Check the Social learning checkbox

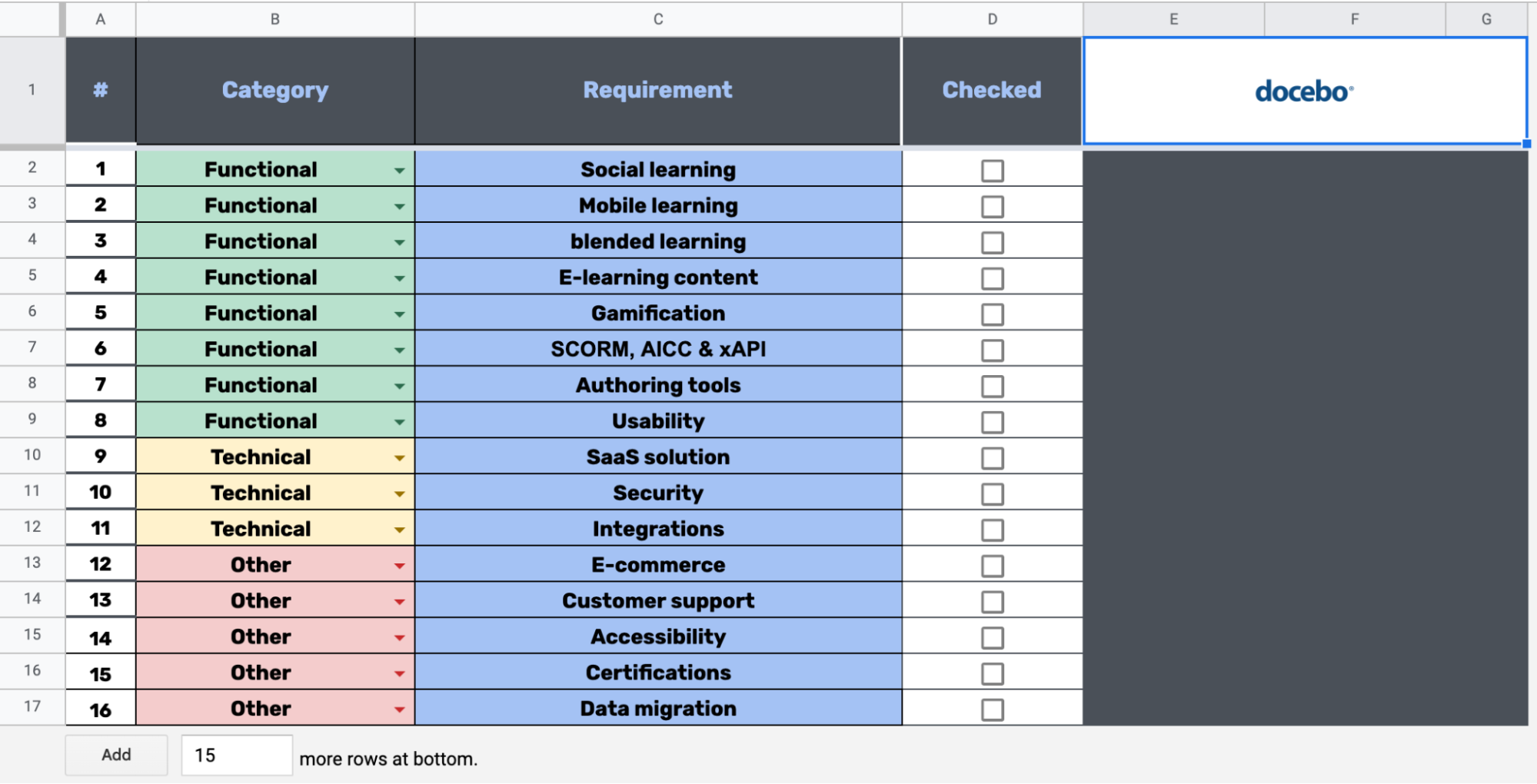(x=992, y=170)
